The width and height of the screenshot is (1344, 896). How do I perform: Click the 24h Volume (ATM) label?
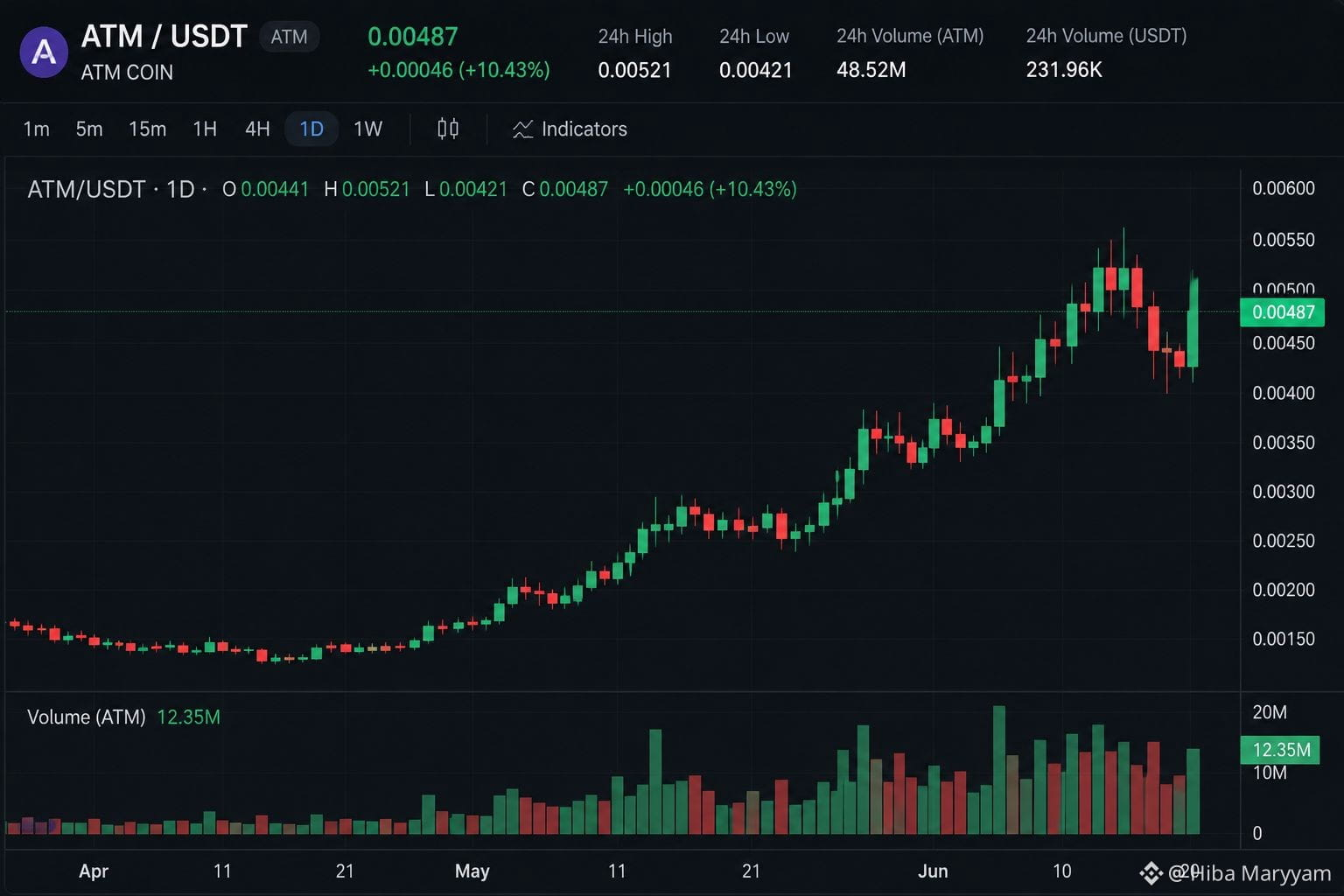910,36
